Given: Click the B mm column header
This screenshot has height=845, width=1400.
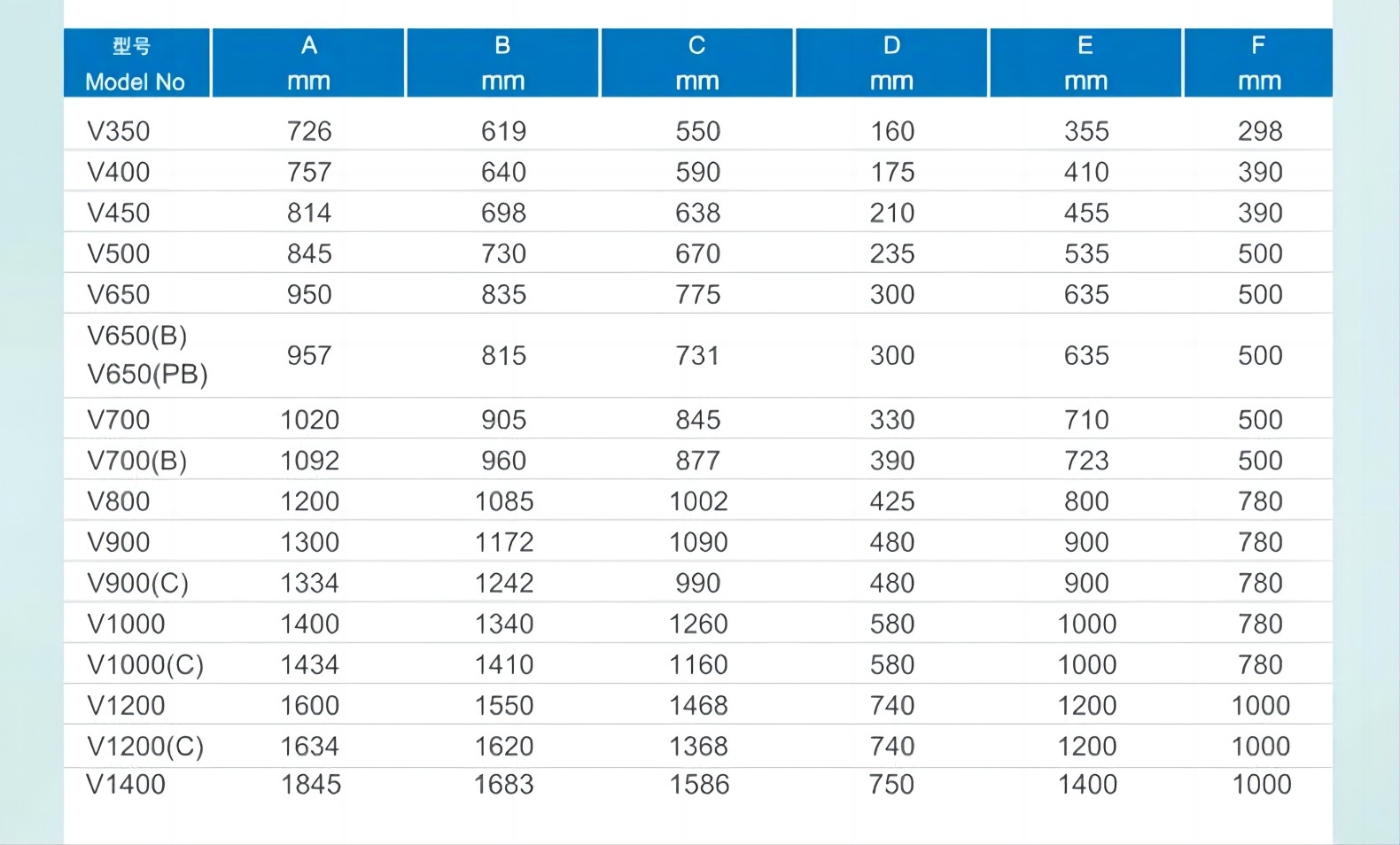Looking at the screenshot, I should coord(503,63).
